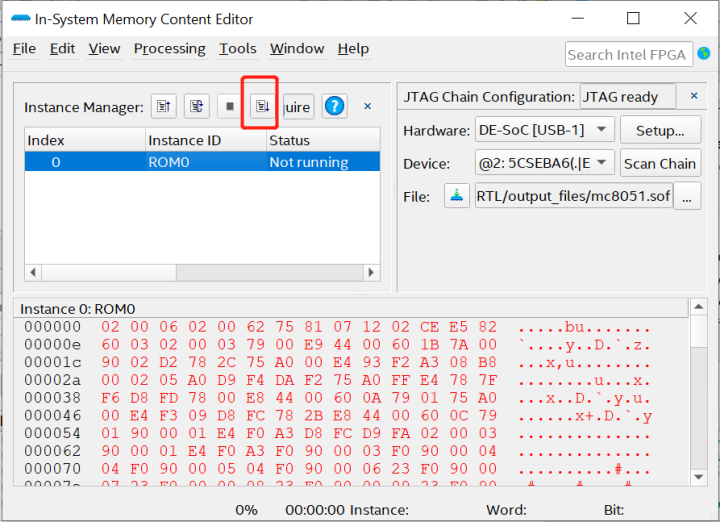Click hex editor scroll up arrow

coord(698,307)
